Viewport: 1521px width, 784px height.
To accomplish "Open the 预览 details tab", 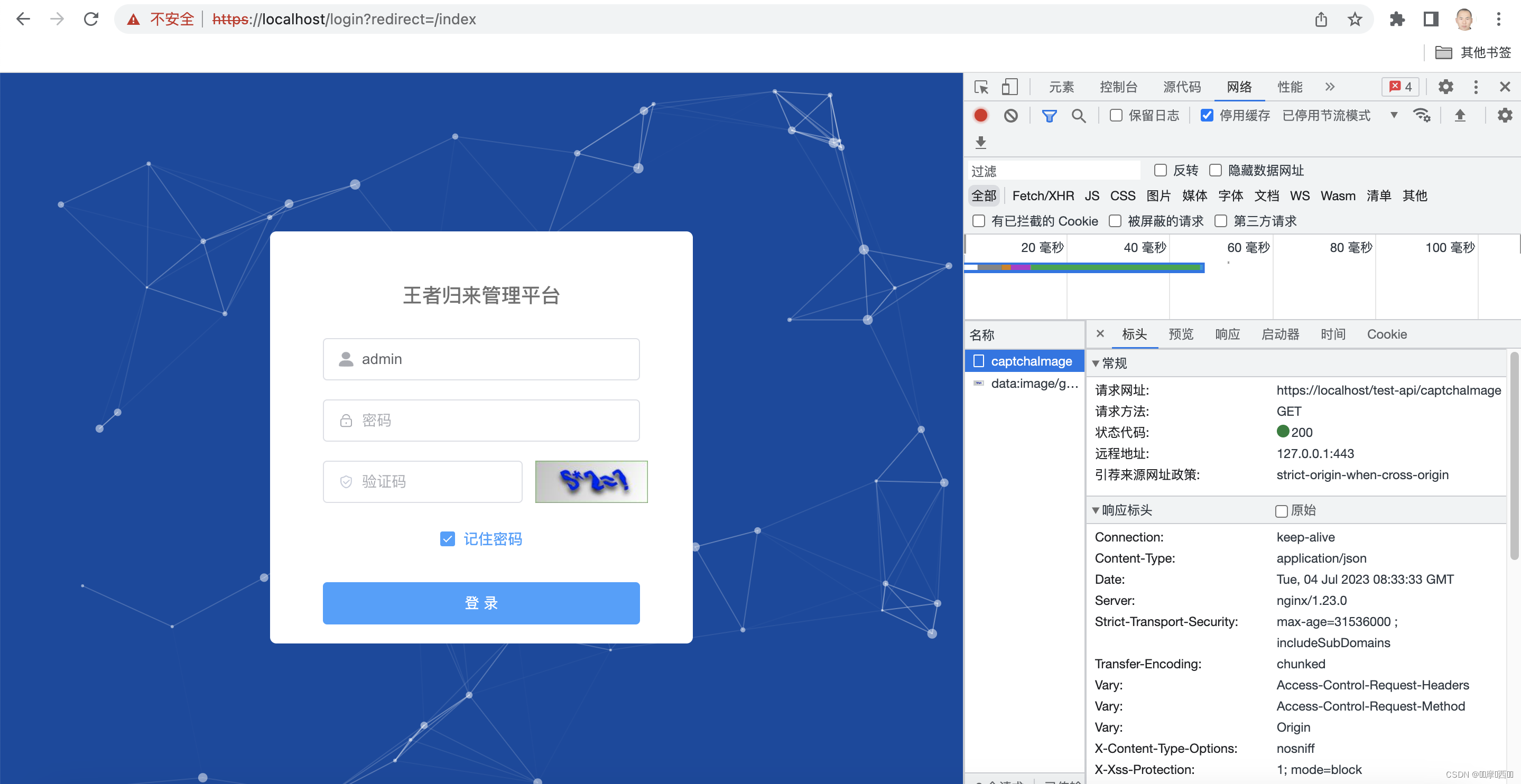I will point(1181,334).
